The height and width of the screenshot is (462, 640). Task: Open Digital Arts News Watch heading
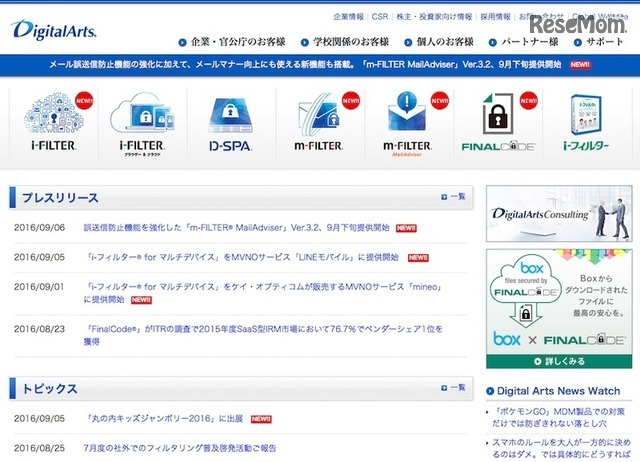coord(558,391)
